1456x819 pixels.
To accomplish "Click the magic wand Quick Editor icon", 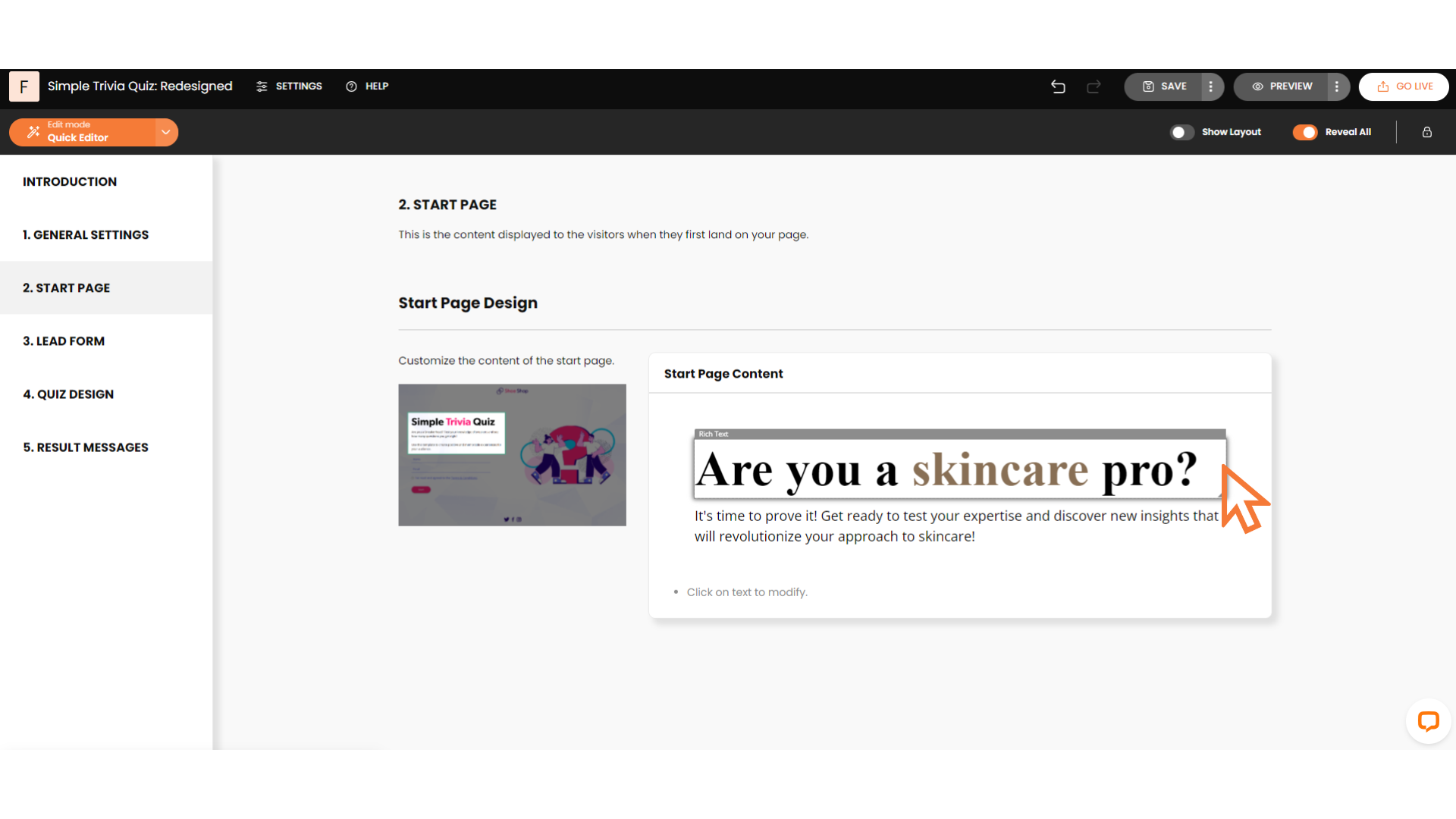I will click(x=33, y=132).
